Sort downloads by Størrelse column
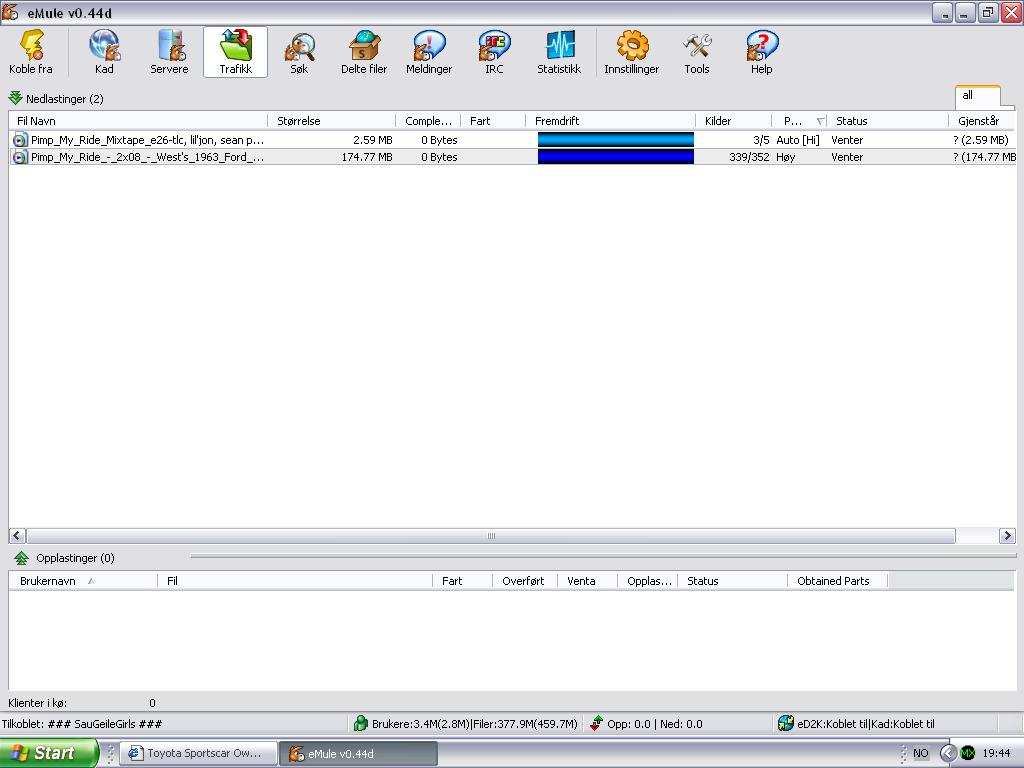 (332, 121)
